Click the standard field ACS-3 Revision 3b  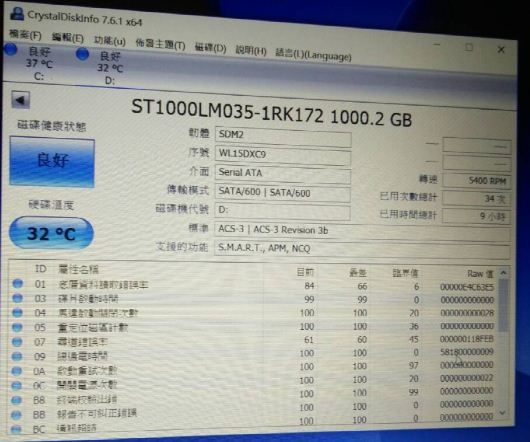[362, 231]
